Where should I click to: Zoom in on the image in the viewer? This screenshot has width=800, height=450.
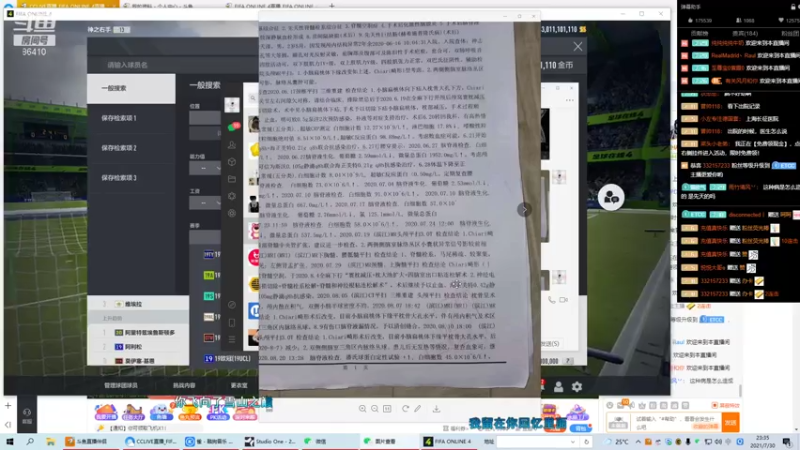[x=362, y=409]
